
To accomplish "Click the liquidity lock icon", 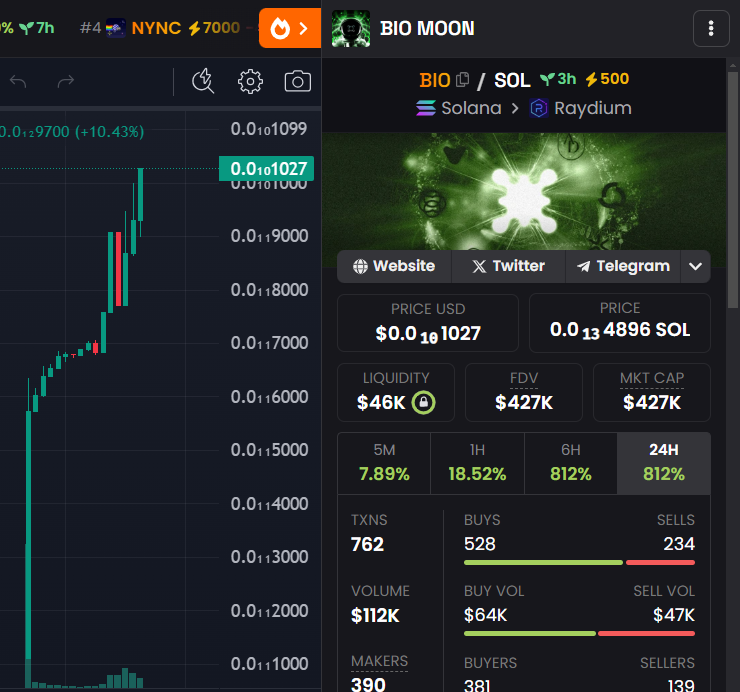I will point(423,403).
